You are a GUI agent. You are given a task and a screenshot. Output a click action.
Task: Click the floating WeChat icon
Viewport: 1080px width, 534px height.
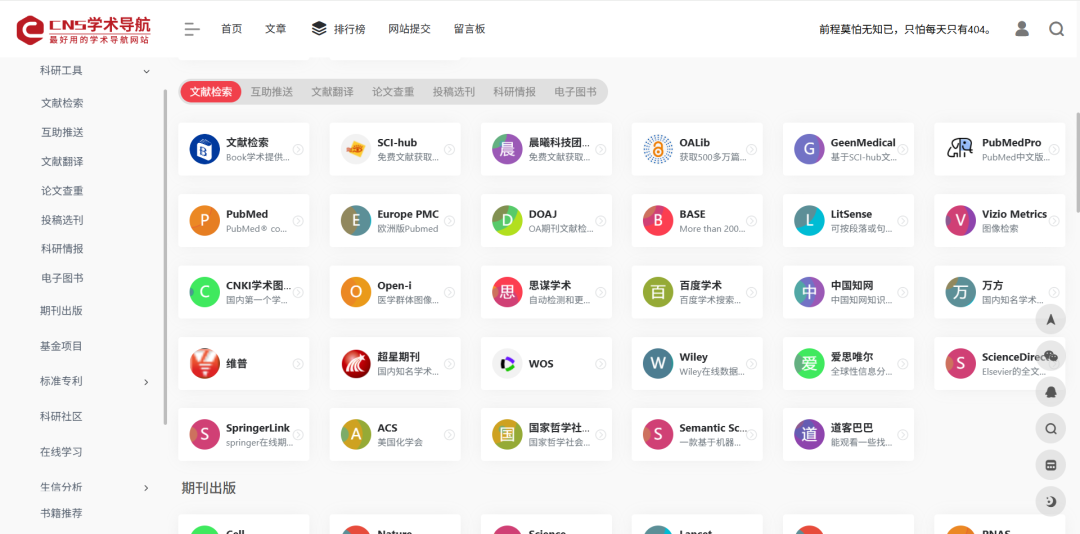tap(1050, 356)
